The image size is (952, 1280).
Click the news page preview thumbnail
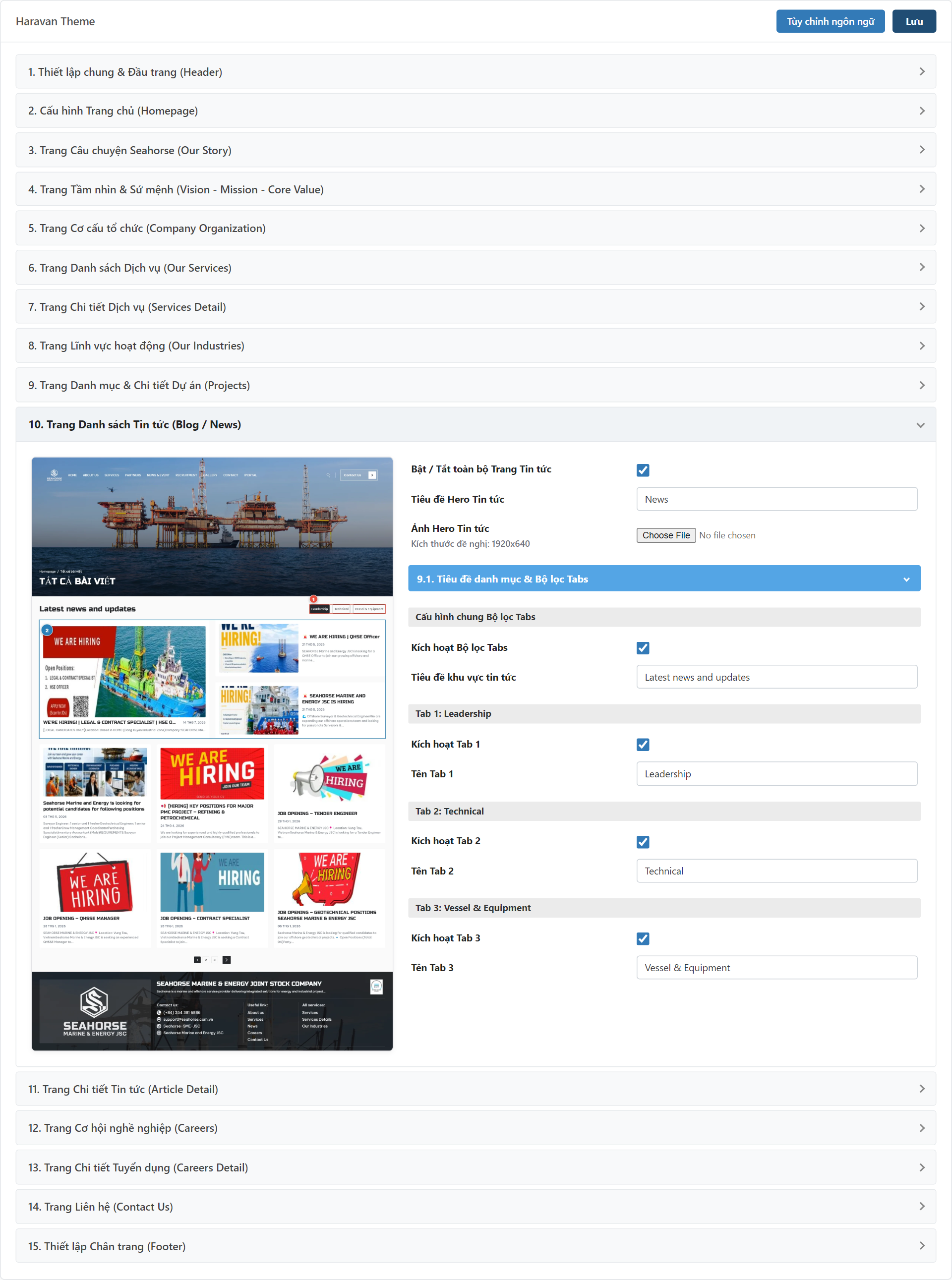[x=212, y=754]
